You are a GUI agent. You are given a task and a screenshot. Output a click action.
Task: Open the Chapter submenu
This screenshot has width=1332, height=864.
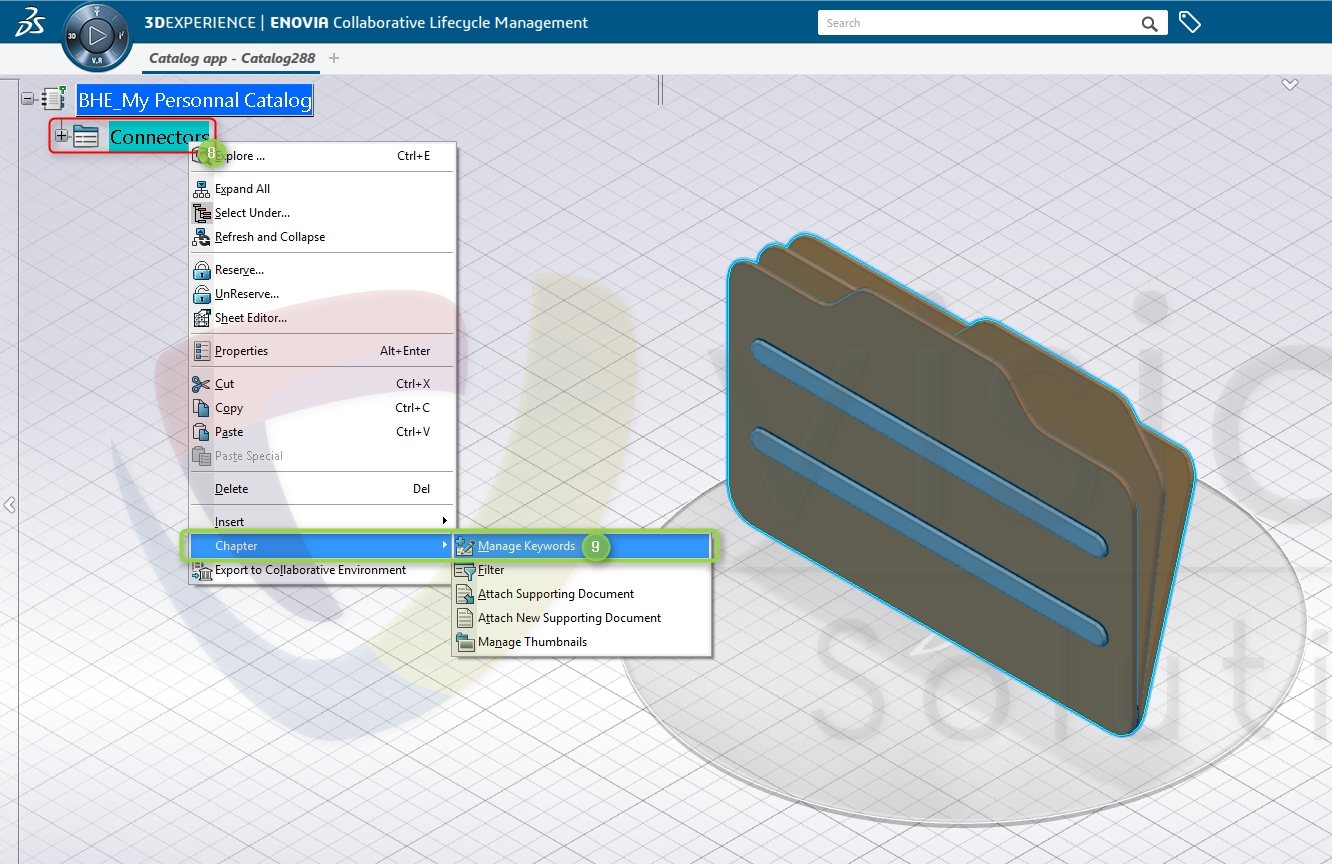point(322,546)
